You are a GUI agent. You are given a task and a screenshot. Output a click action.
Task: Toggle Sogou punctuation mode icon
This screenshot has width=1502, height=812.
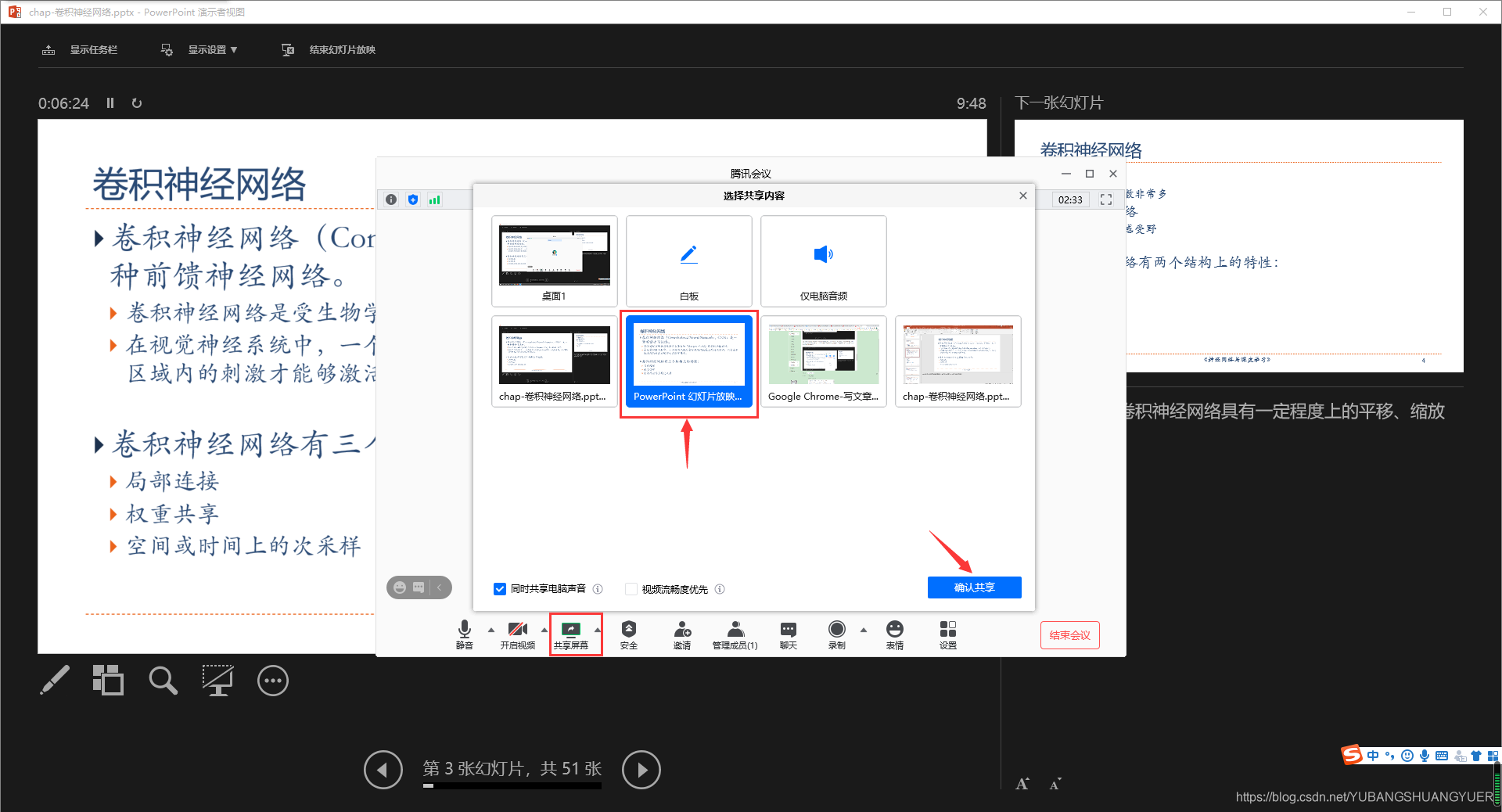click(x=1390, y=756)
